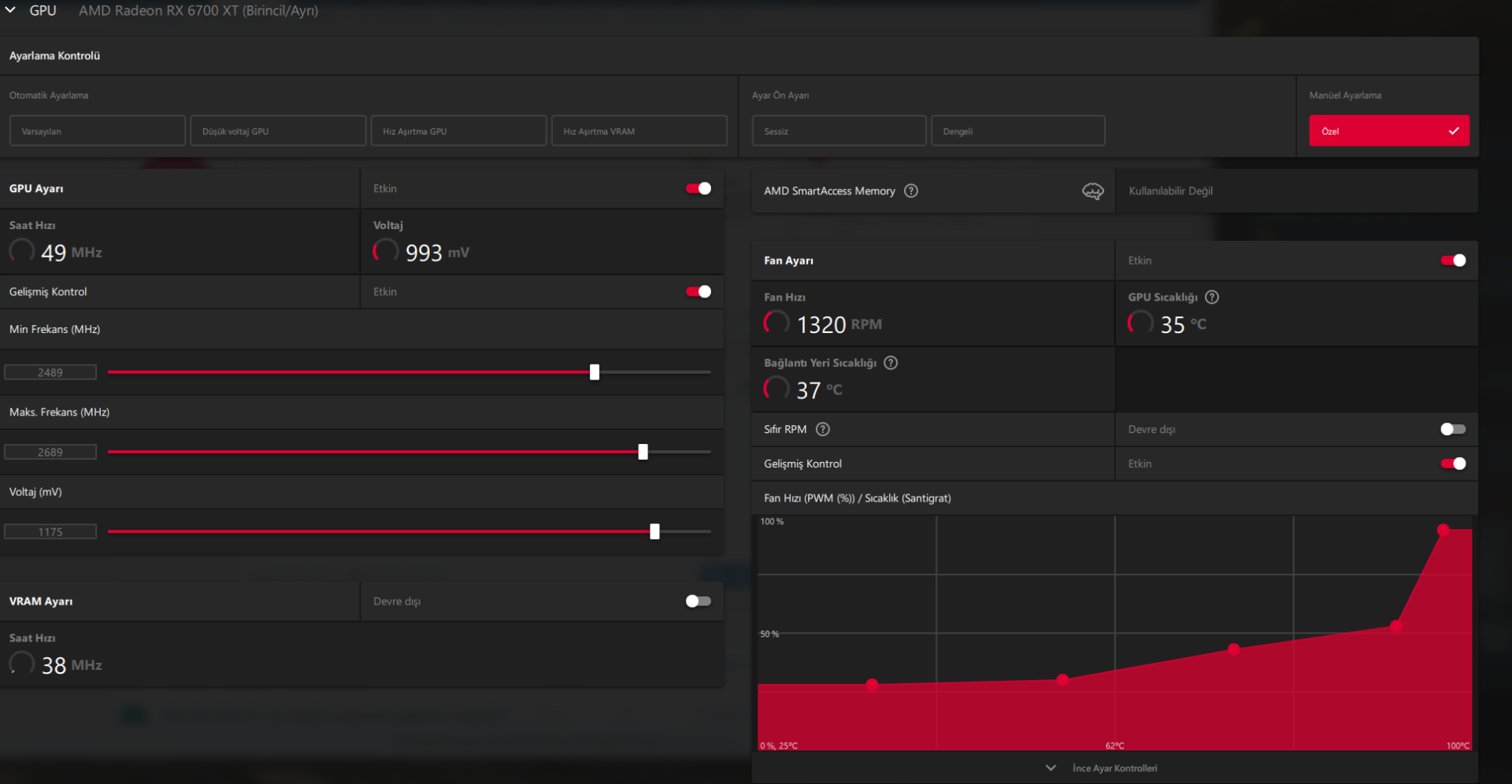The width and height of the screenshot is (1512, 784).
Task: Select the Sessiz tuning preset
Action: pyautogui.click(x=839, y=131)
